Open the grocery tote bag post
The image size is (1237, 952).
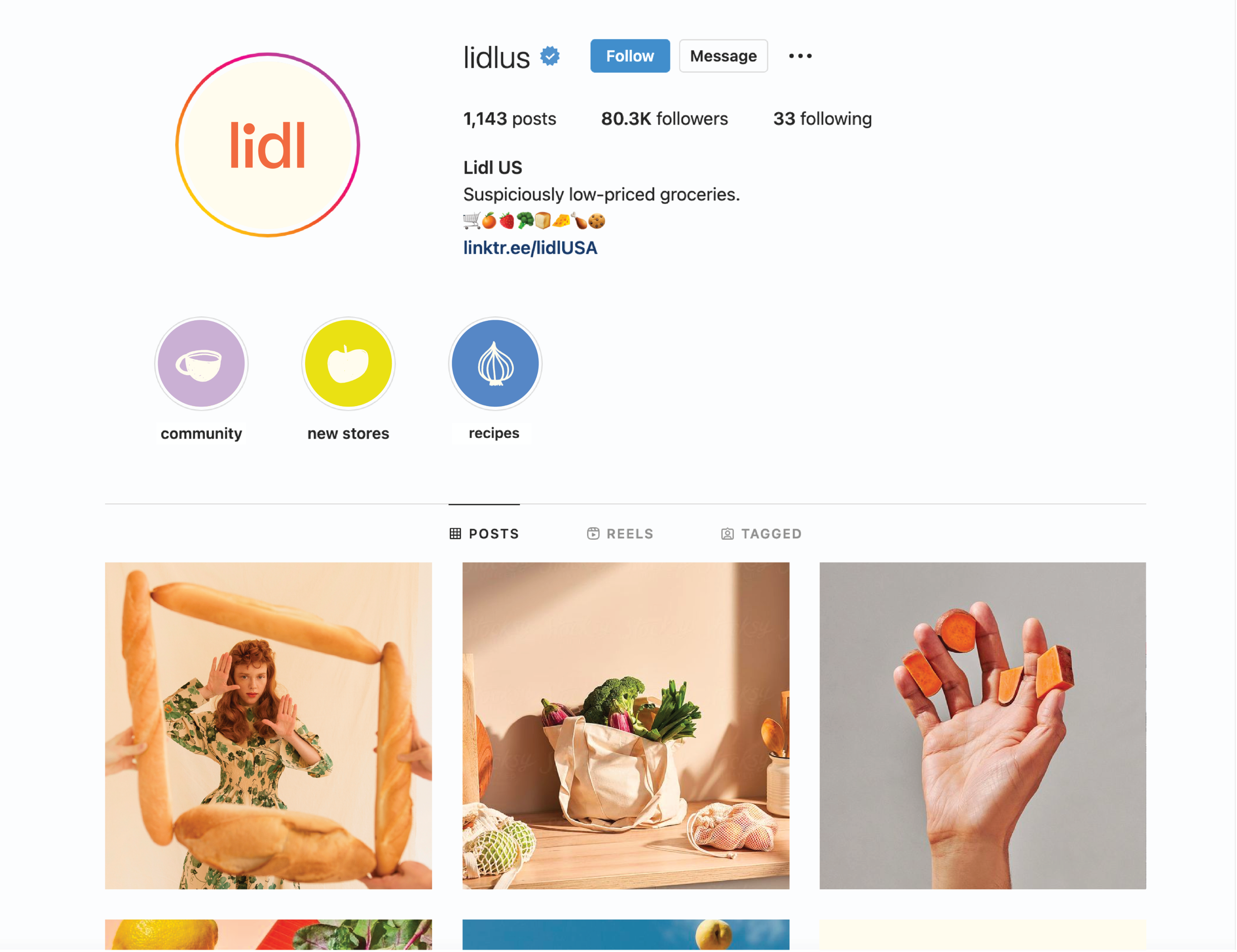[625, 725]
